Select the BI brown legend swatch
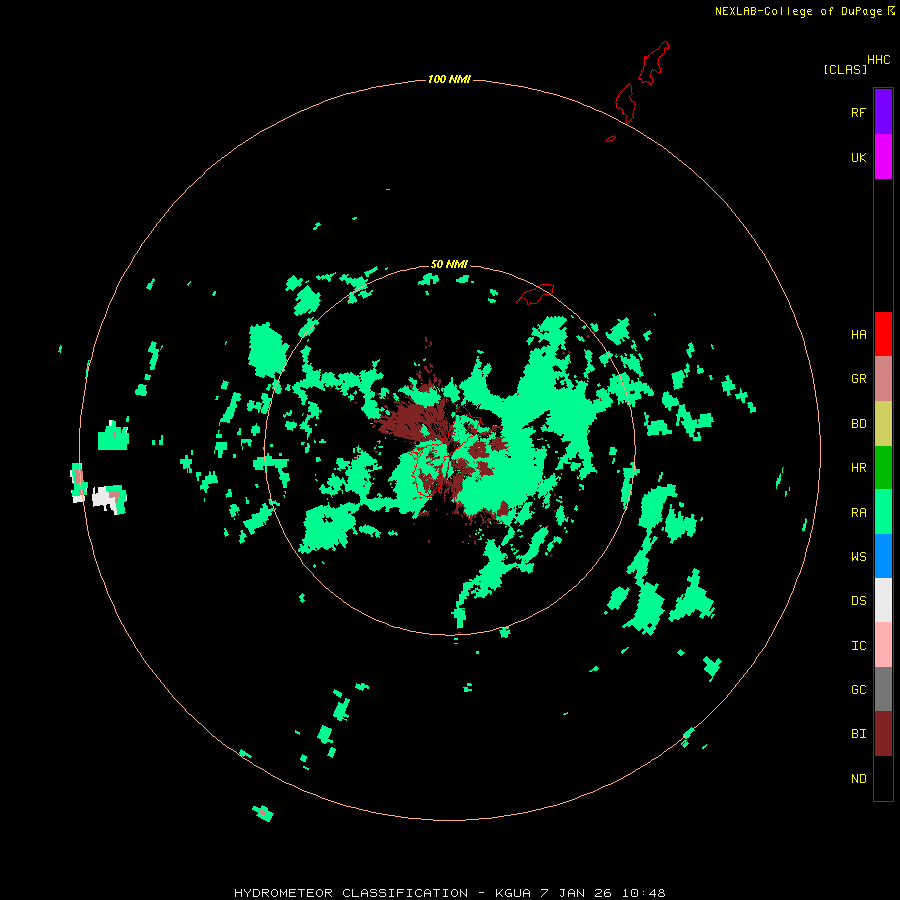The width and height of the screenshot is (900, 900). coord(883,734)
